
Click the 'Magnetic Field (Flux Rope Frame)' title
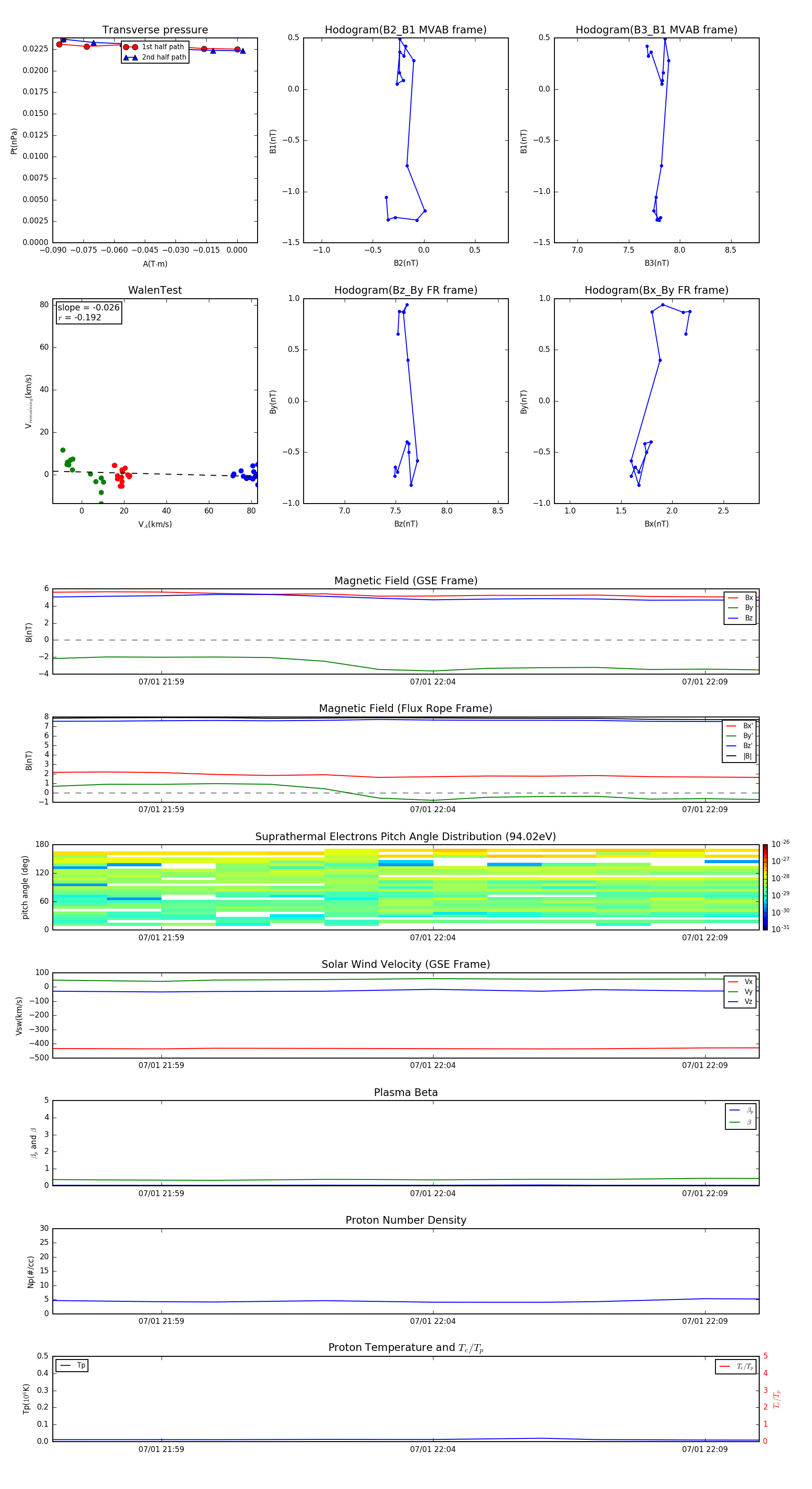406,709
